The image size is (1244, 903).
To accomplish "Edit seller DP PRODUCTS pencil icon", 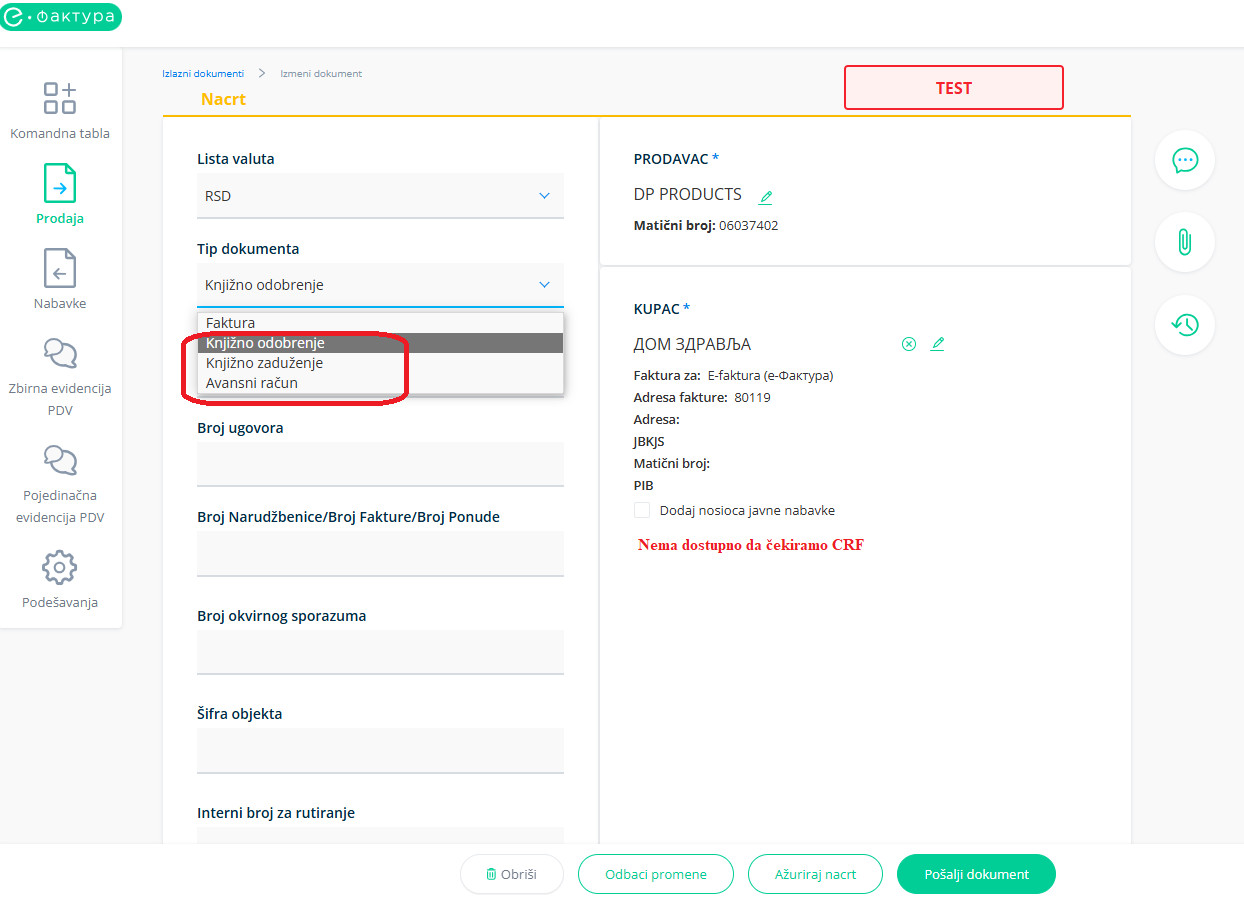I will [x=766, y=197].
